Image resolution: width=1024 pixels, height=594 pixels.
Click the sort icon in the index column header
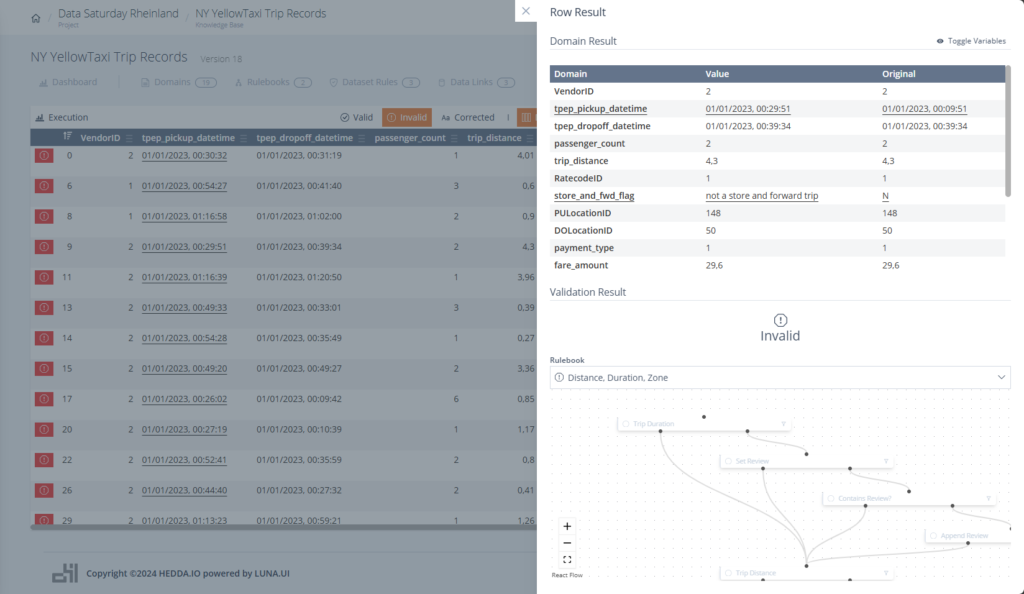[67, 138]
